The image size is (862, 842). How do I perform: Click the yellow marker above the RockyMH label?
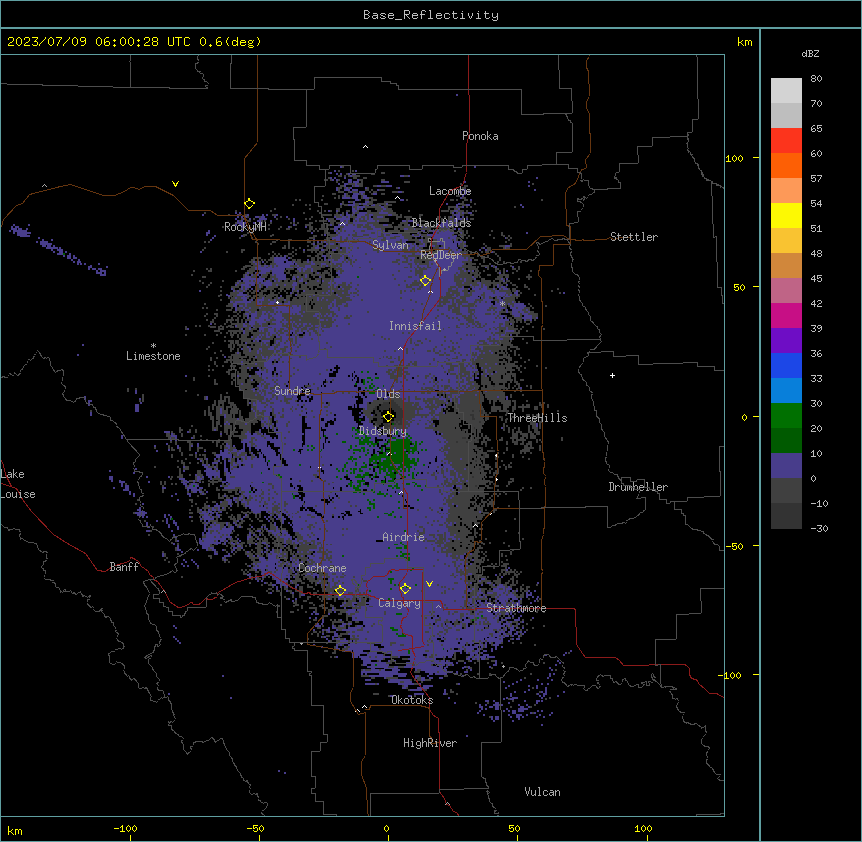(250, 204)
